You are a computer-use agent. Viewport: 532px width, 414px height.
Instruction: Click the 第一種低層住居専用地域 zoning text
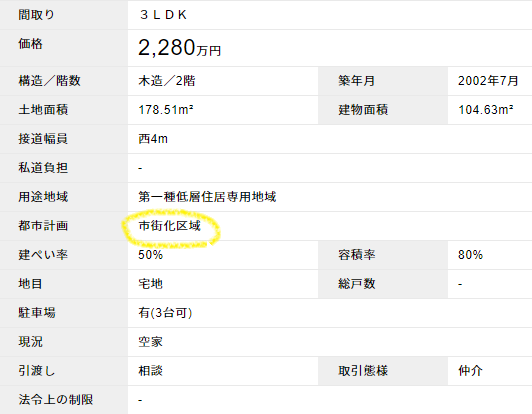(x=207, y=197)
